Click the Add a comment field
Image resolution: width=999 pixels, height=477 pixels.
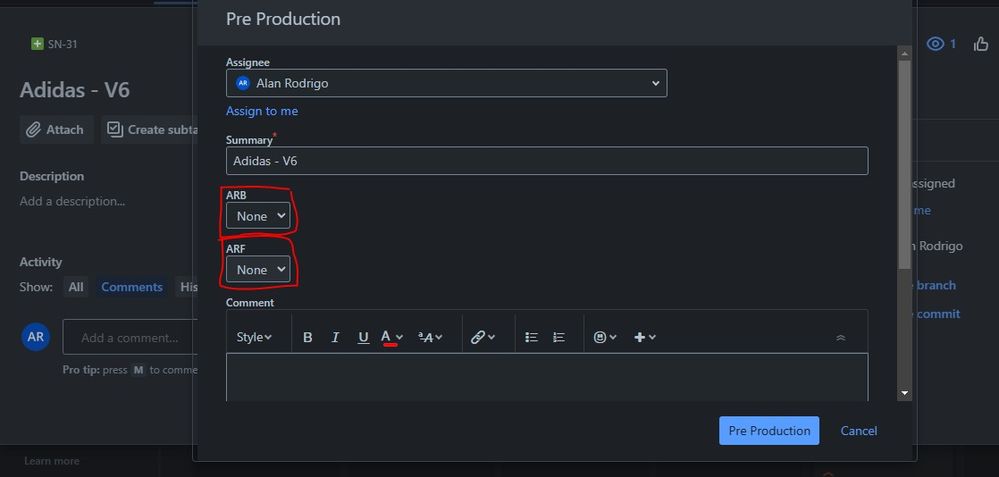point(131,338)
